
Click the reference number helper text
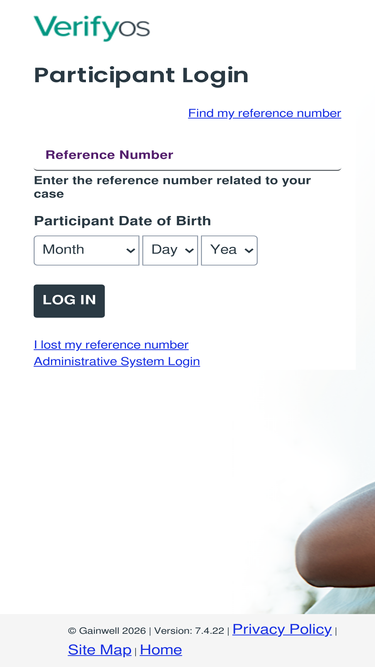point(172,187)
